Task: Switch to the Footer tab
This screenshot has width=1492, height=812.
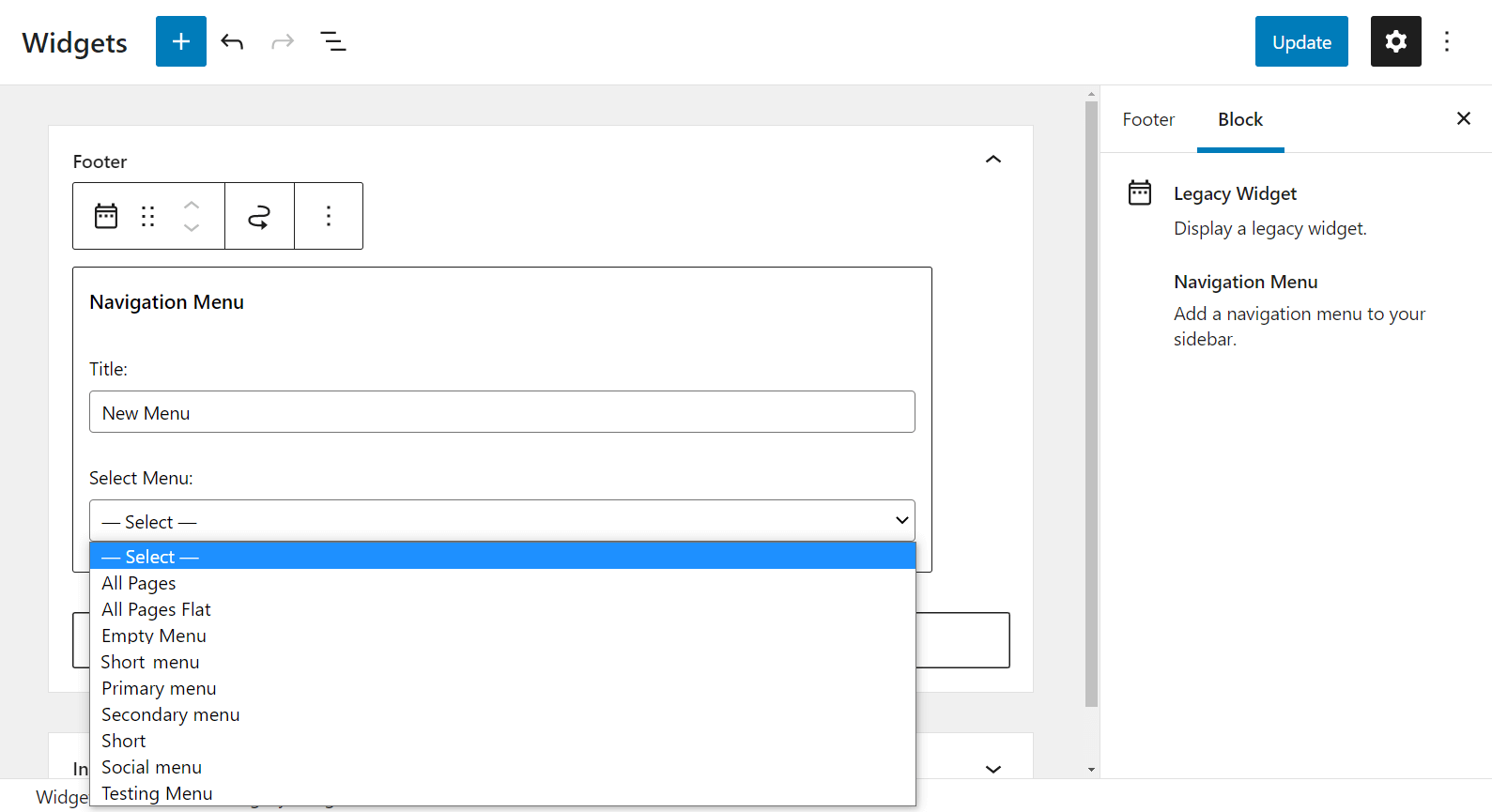Action: pos(1147,119)
